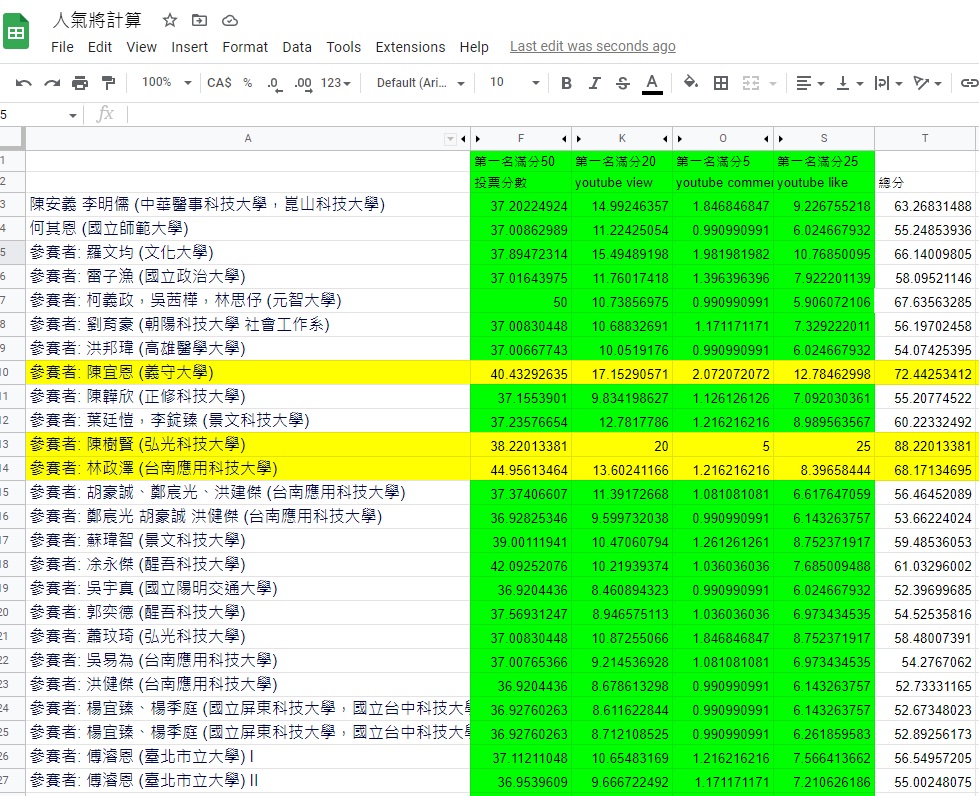Open the 123 number format dropdown
This screenshot has height=796, width=979.
[336, 83]
